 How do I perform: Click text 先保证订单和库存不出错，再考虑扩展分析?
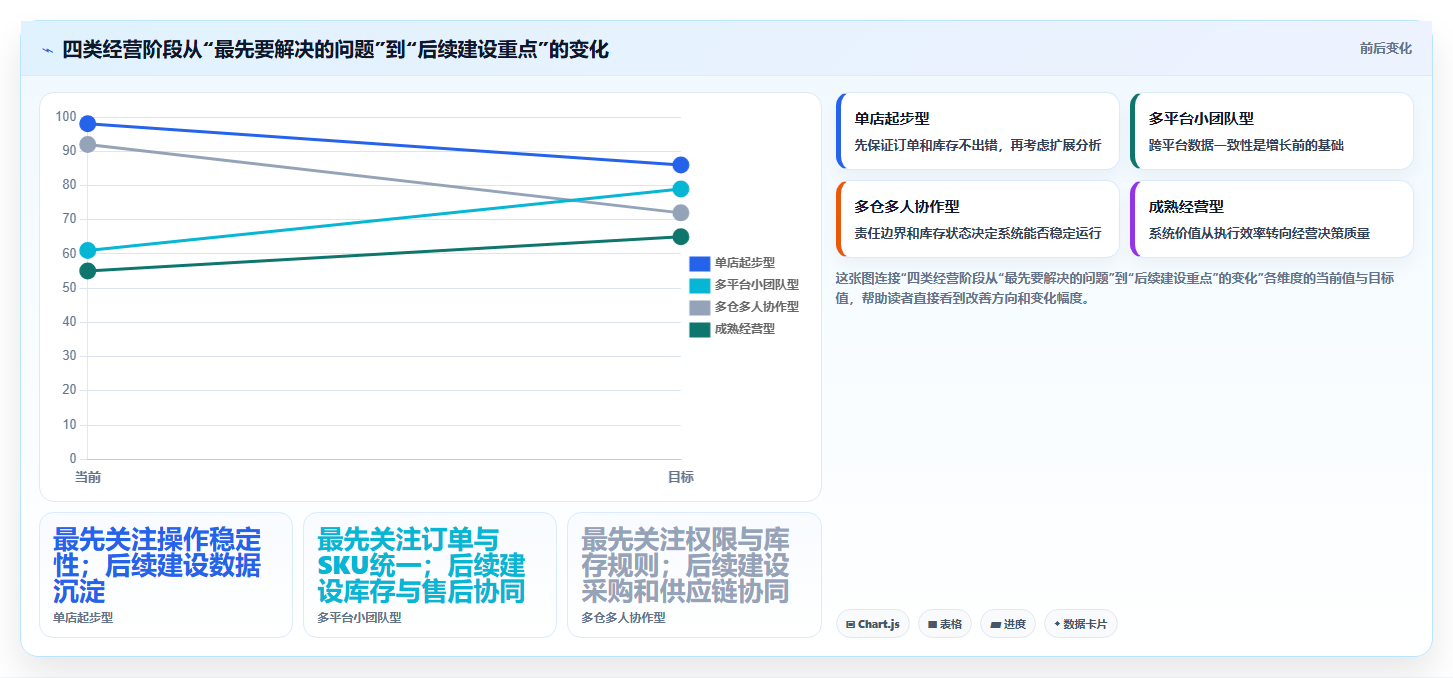pos(978,145)
